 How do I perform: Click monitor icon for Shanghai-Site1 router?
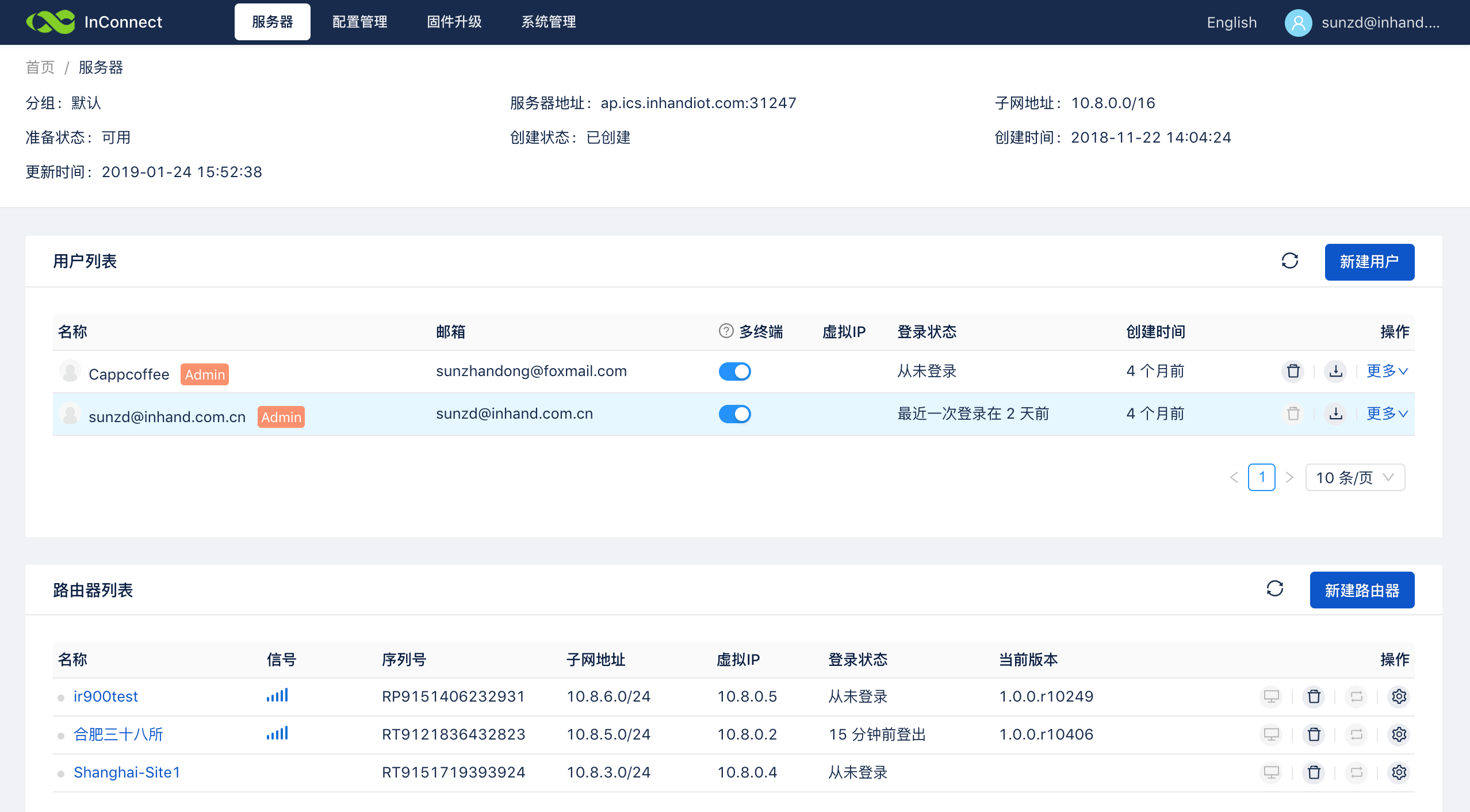1271,772
